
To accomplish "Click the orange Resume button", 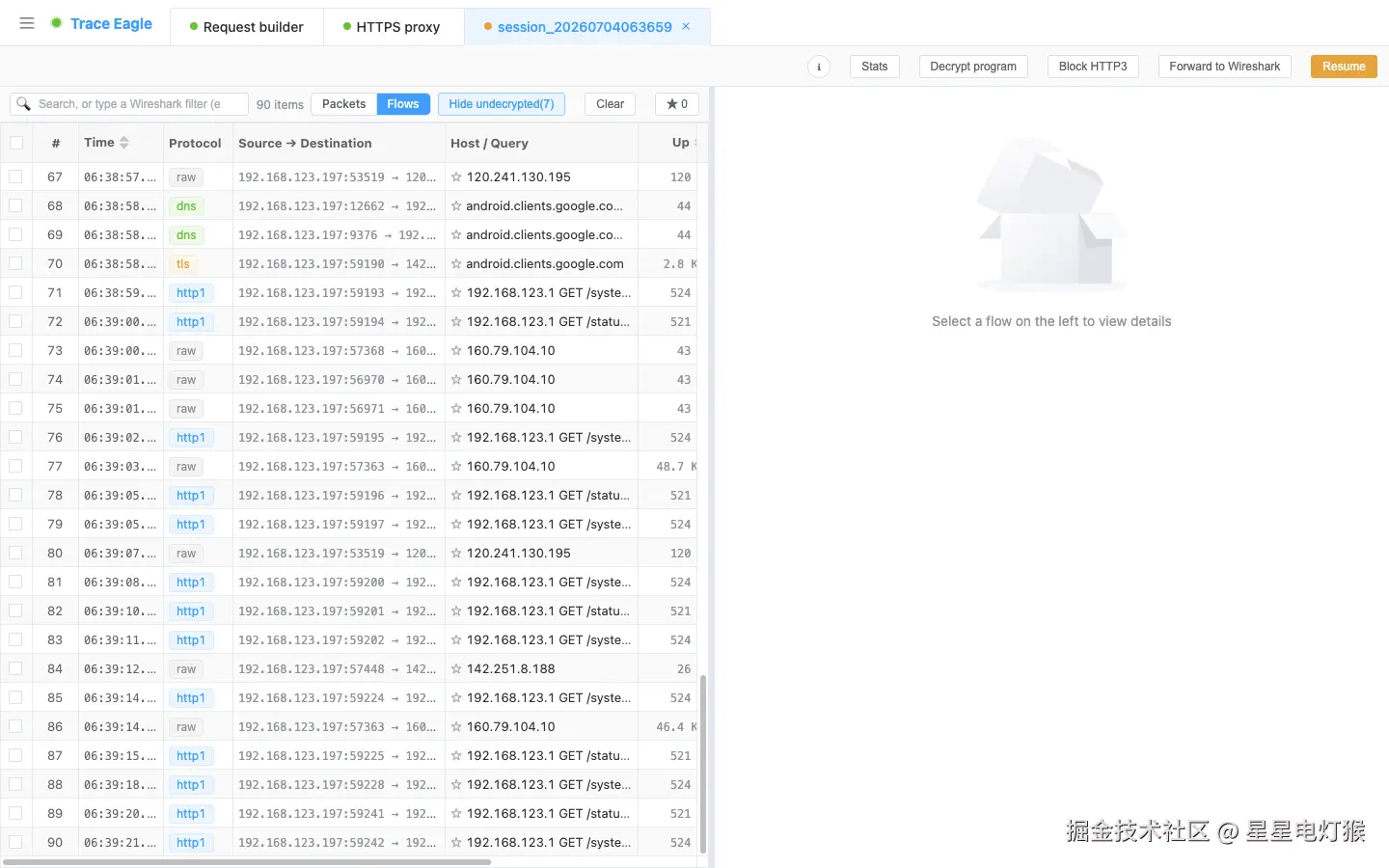I will tap(1344, 67).
